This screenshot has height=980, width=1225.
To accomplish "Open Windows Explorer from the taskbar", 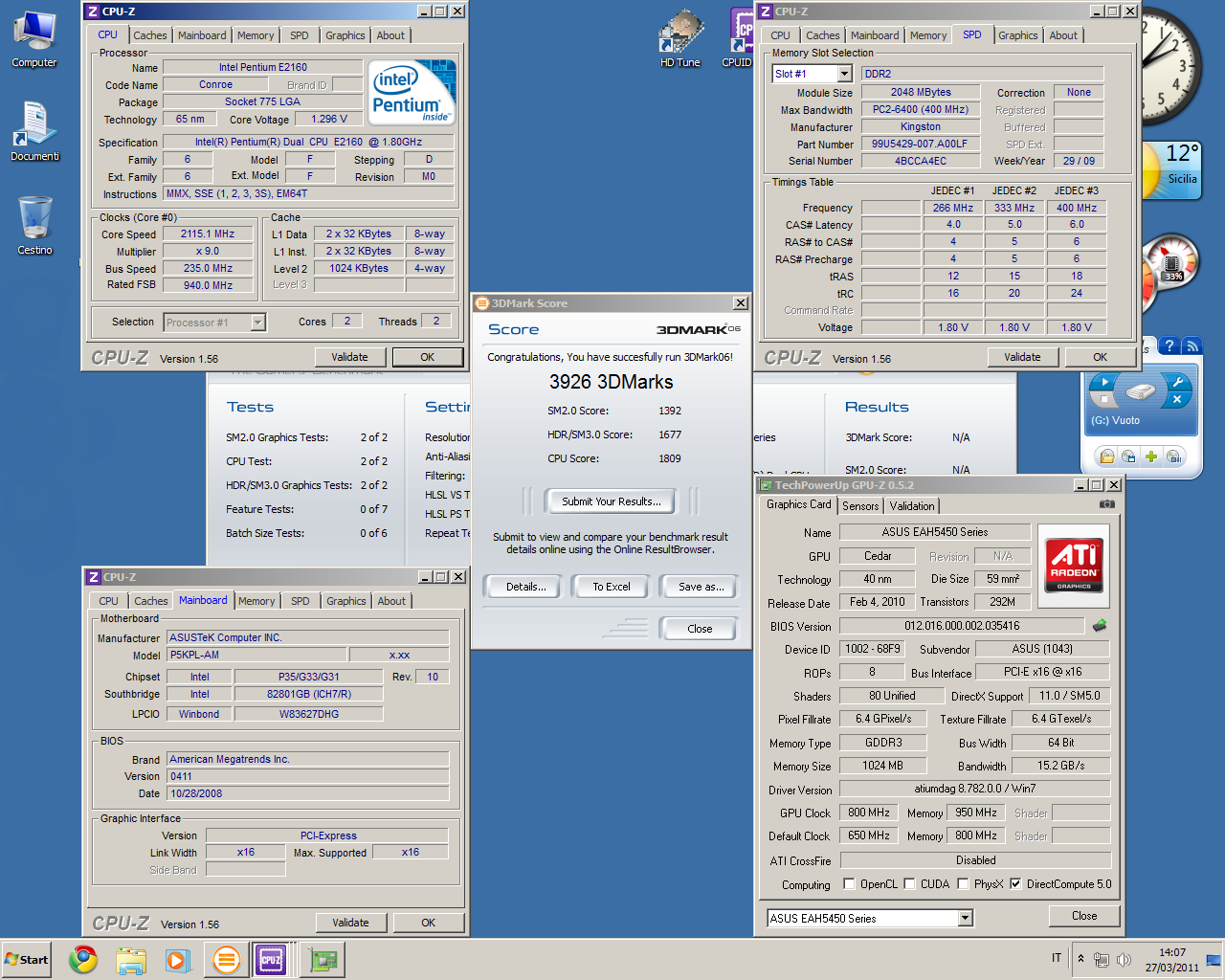I will tap(131, 959).
